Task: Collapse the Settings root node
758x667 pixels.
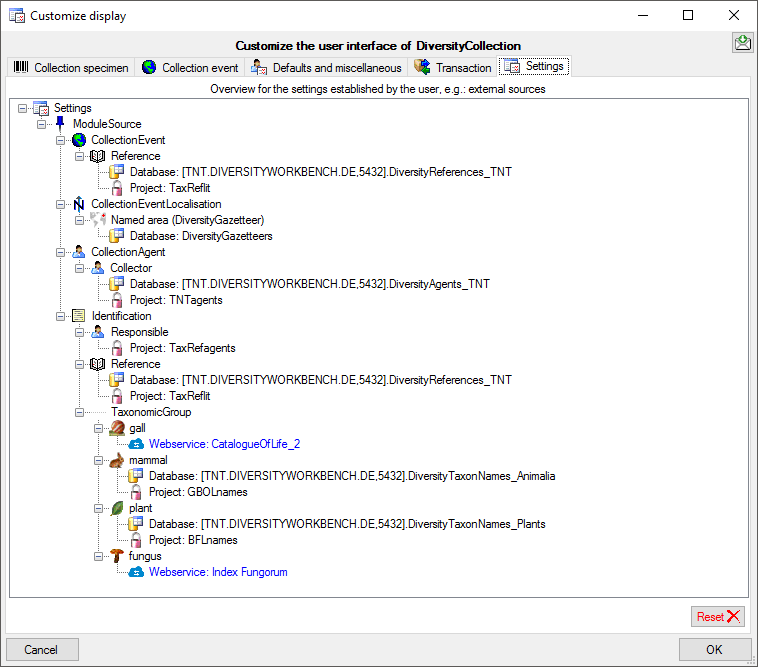Action: 22,108
